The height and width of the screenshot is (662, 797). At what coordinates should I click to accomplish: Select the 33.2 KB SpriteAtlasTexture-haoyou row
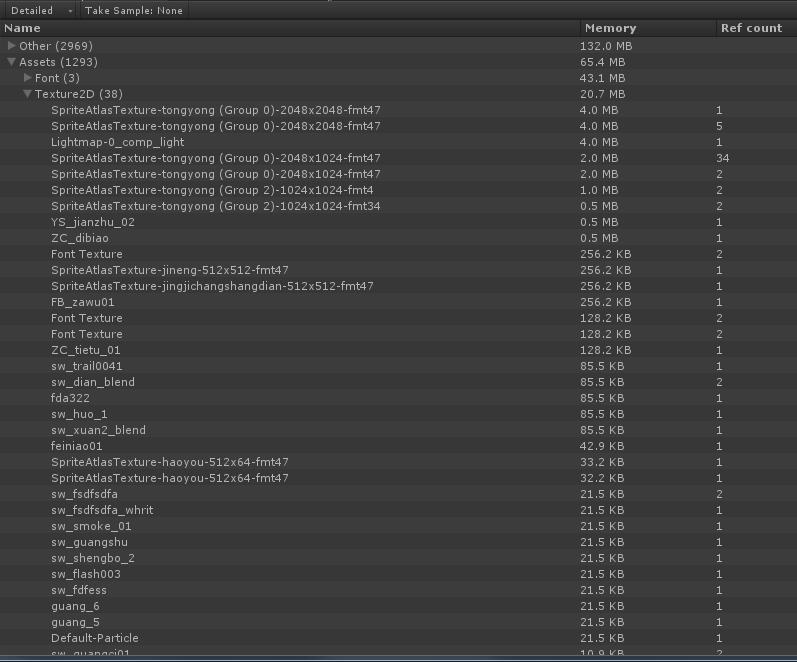click(x=398, y=462)
